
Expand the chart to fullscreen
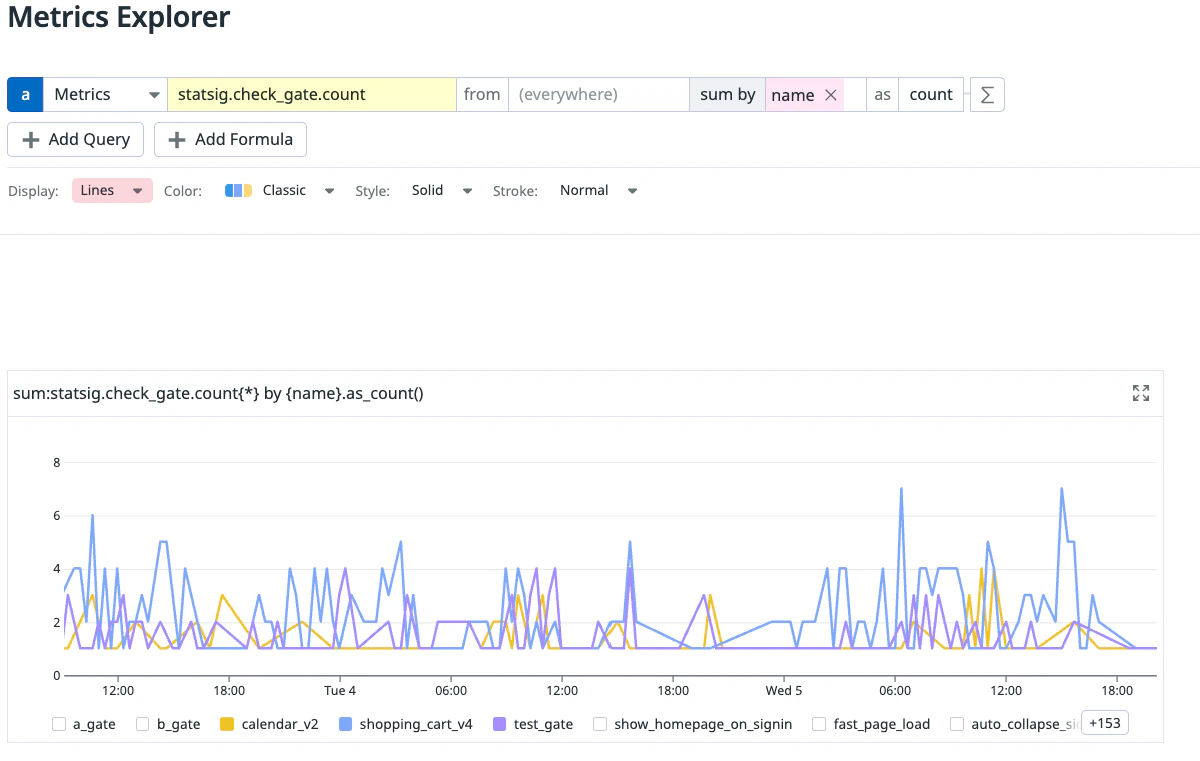point(1140,393)
